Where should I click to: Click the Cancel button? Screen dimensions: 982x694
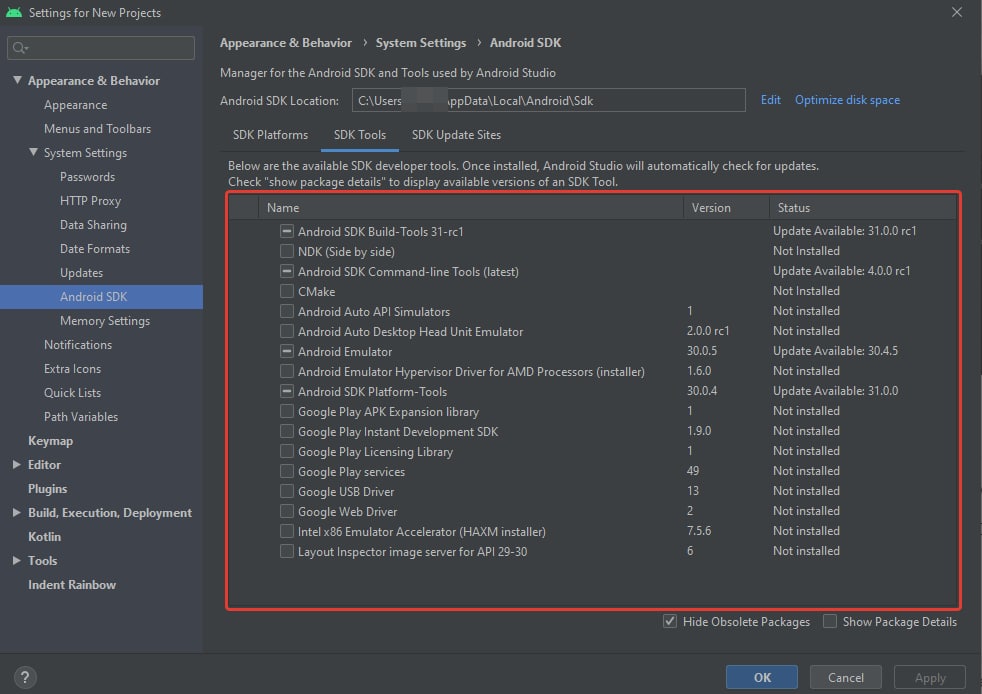coord(845,677)
